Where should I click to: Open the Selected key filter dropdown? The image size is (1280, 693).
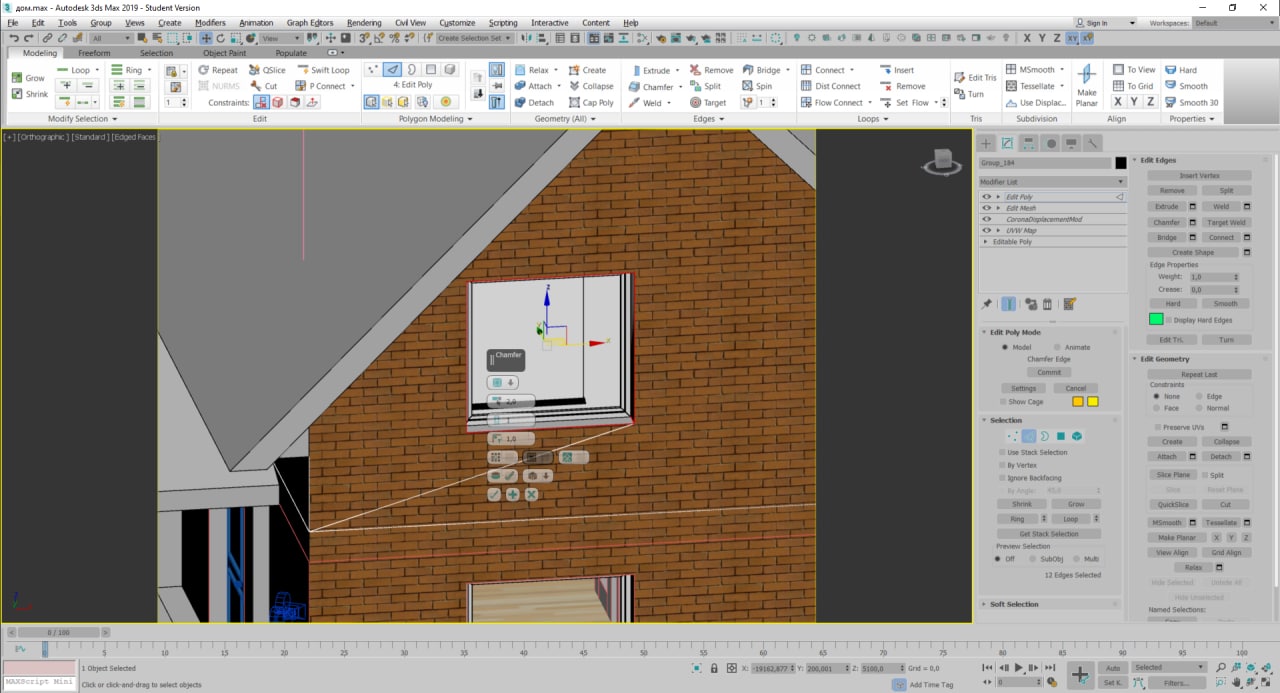(1169, 667)
